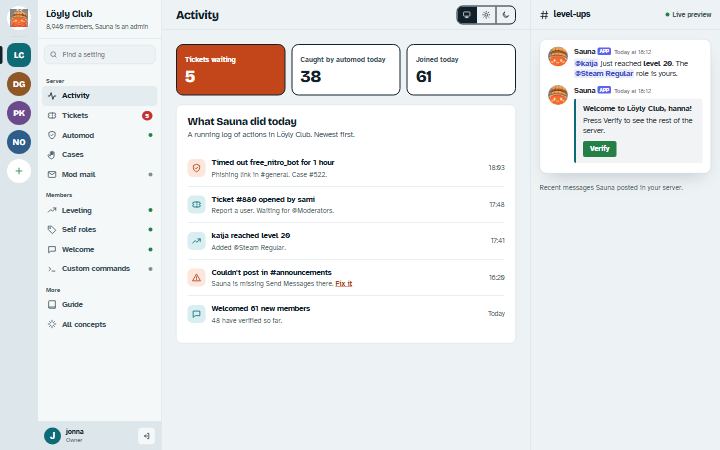Open 'Timed out free_nitro_bot for 1 hour' entry
Image resolution: width=720 pixels, height=450 pixels.
346,168
